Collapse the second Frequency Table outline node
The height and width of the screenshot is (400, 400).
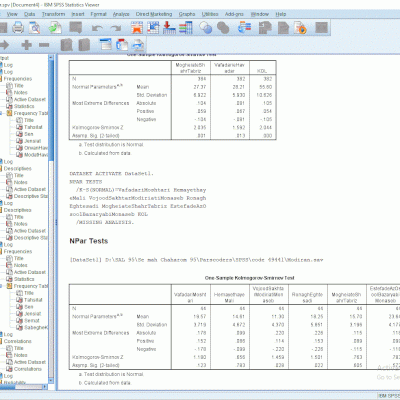pyautogui.click(x=1, y=286)
